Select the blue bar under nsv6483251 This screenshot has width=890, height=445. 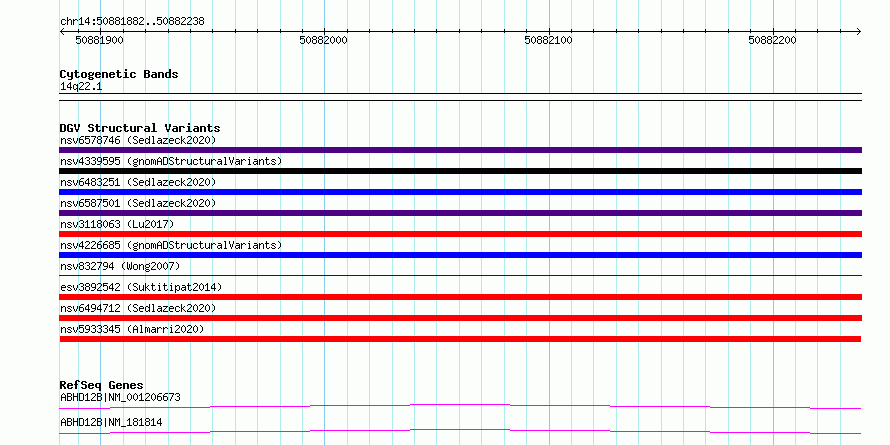point(460,192)
